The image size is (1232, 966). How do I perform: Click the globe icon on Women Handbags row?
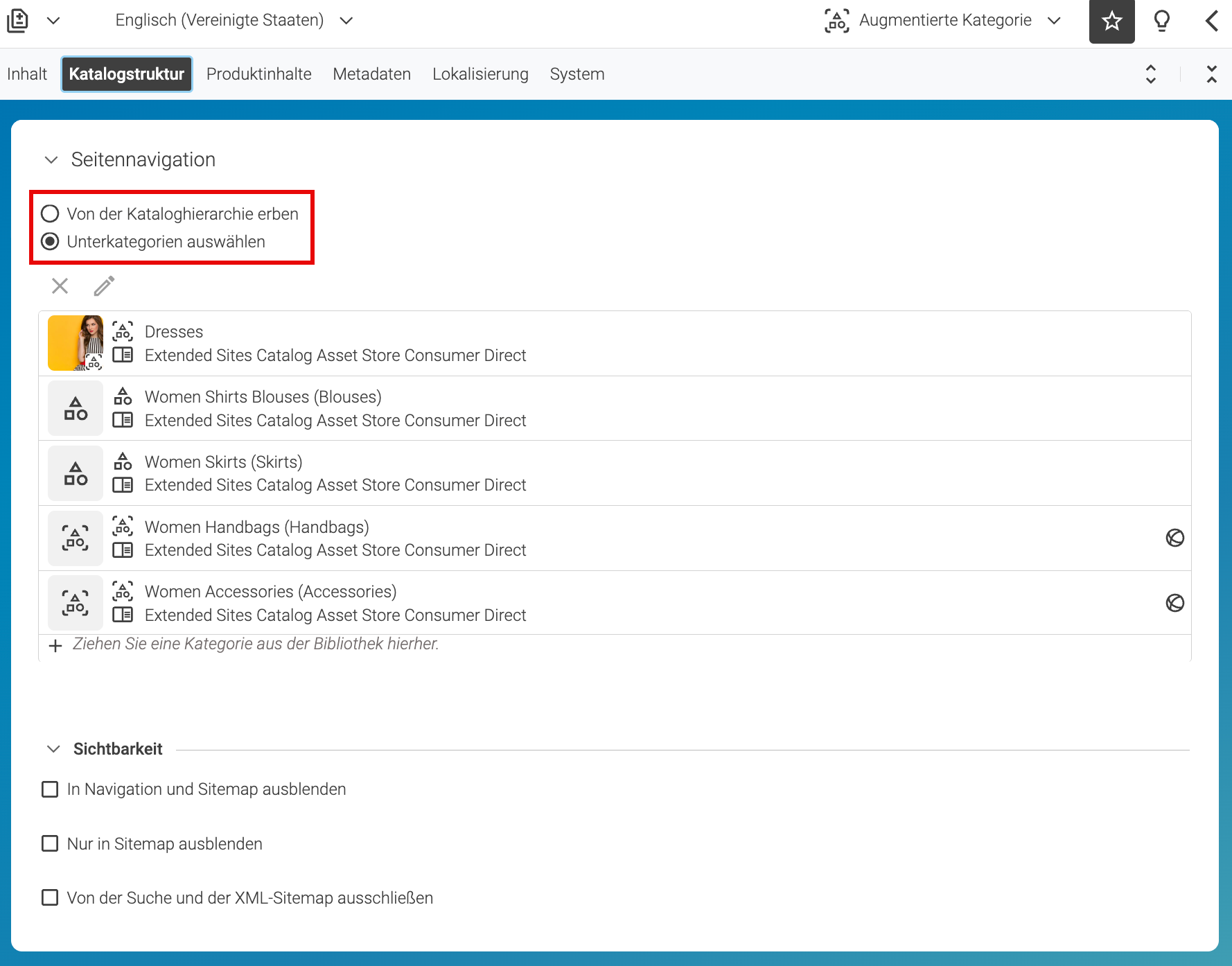click(1174, 538)
